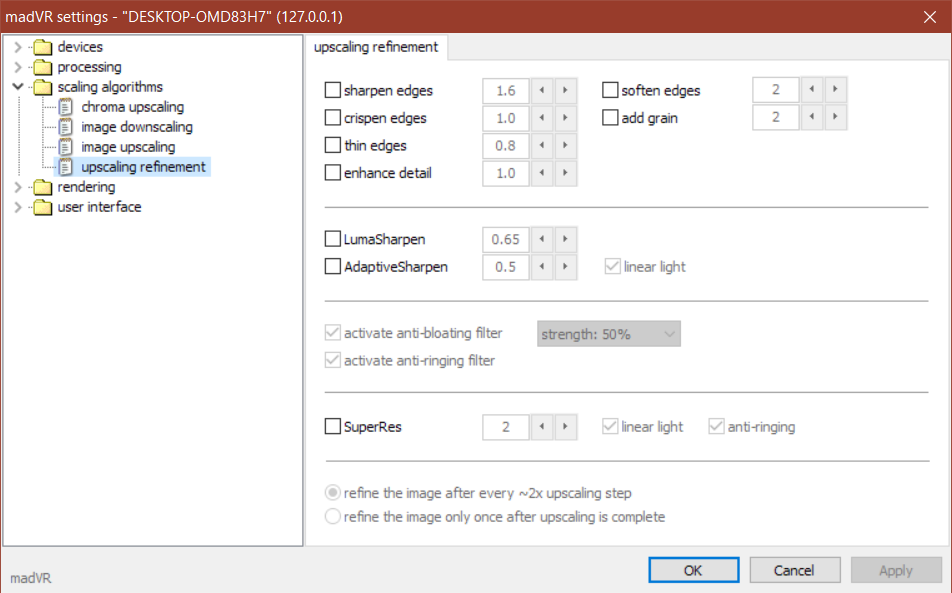The height and width of the screenshot is (593, 952).
Task: Expand the processing tree node
Action: (x=18, y=67)
